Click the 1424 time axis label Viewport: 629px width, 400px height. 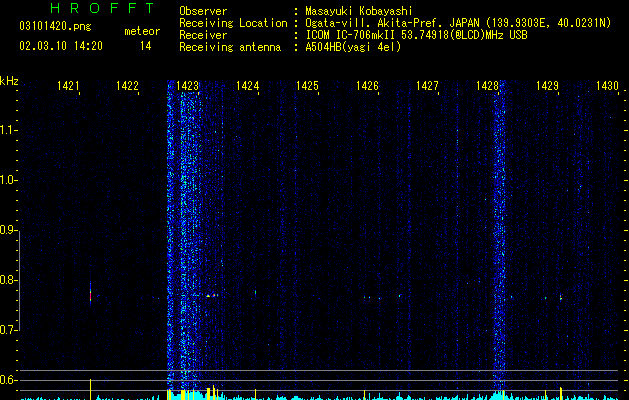[x=248, y=86]
